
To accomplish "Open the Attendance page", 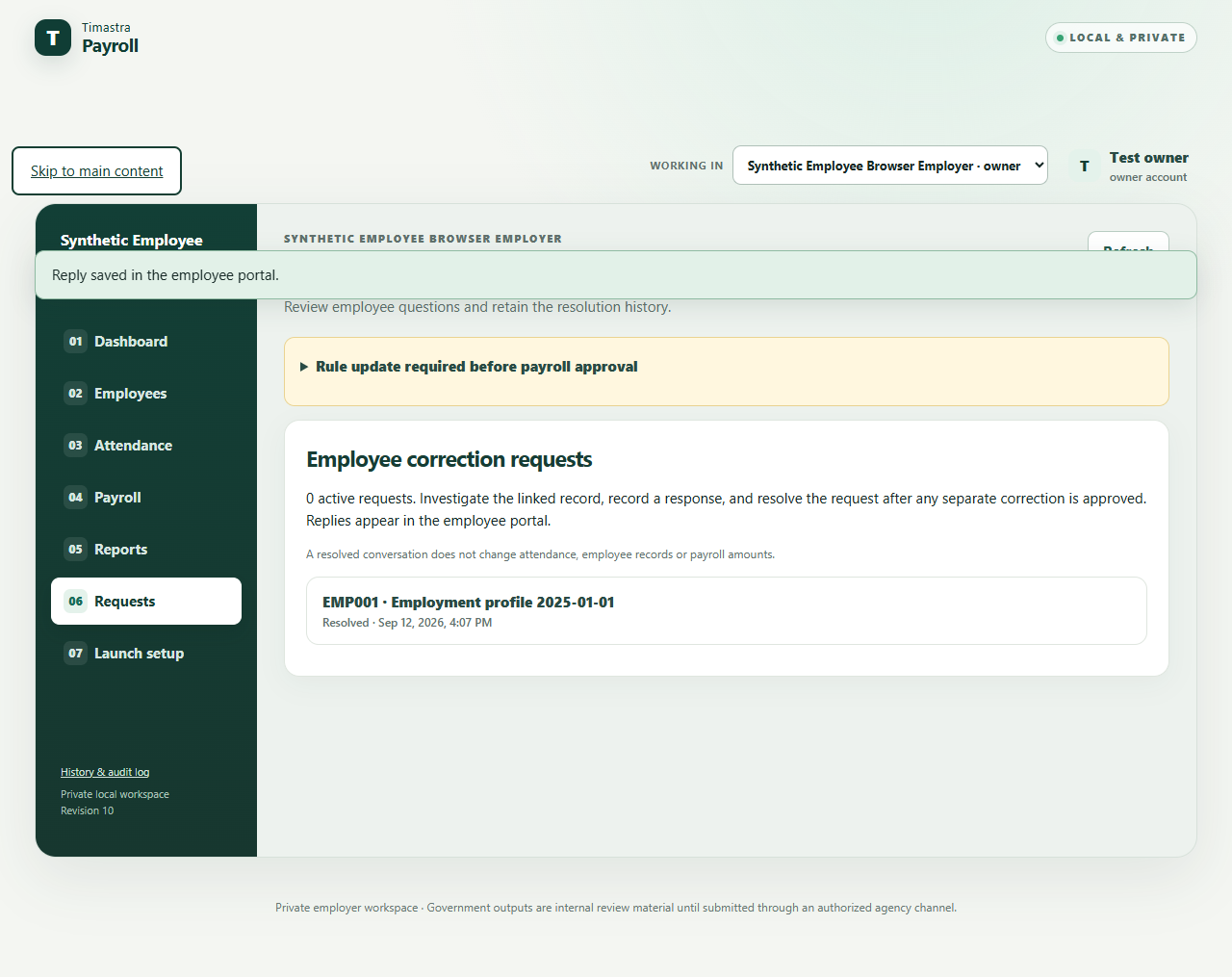I will coord(146,446).
